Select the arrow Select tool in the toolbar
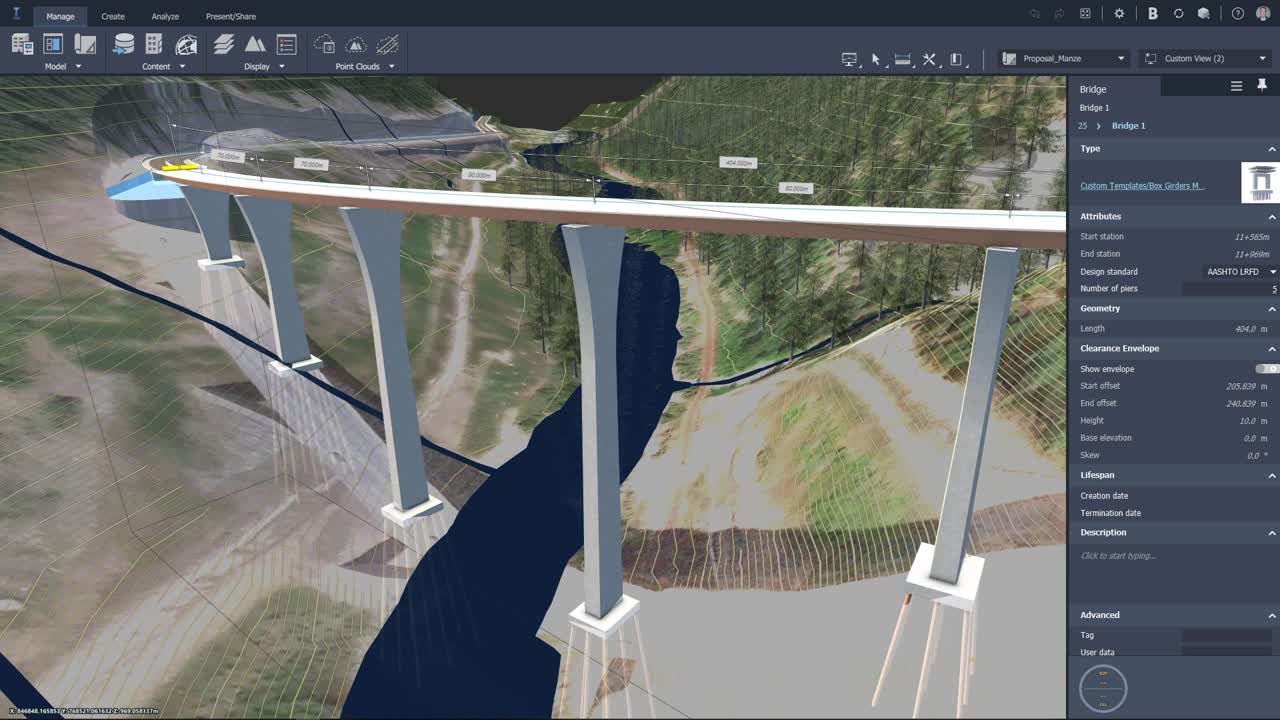 [x=875, y=58]
